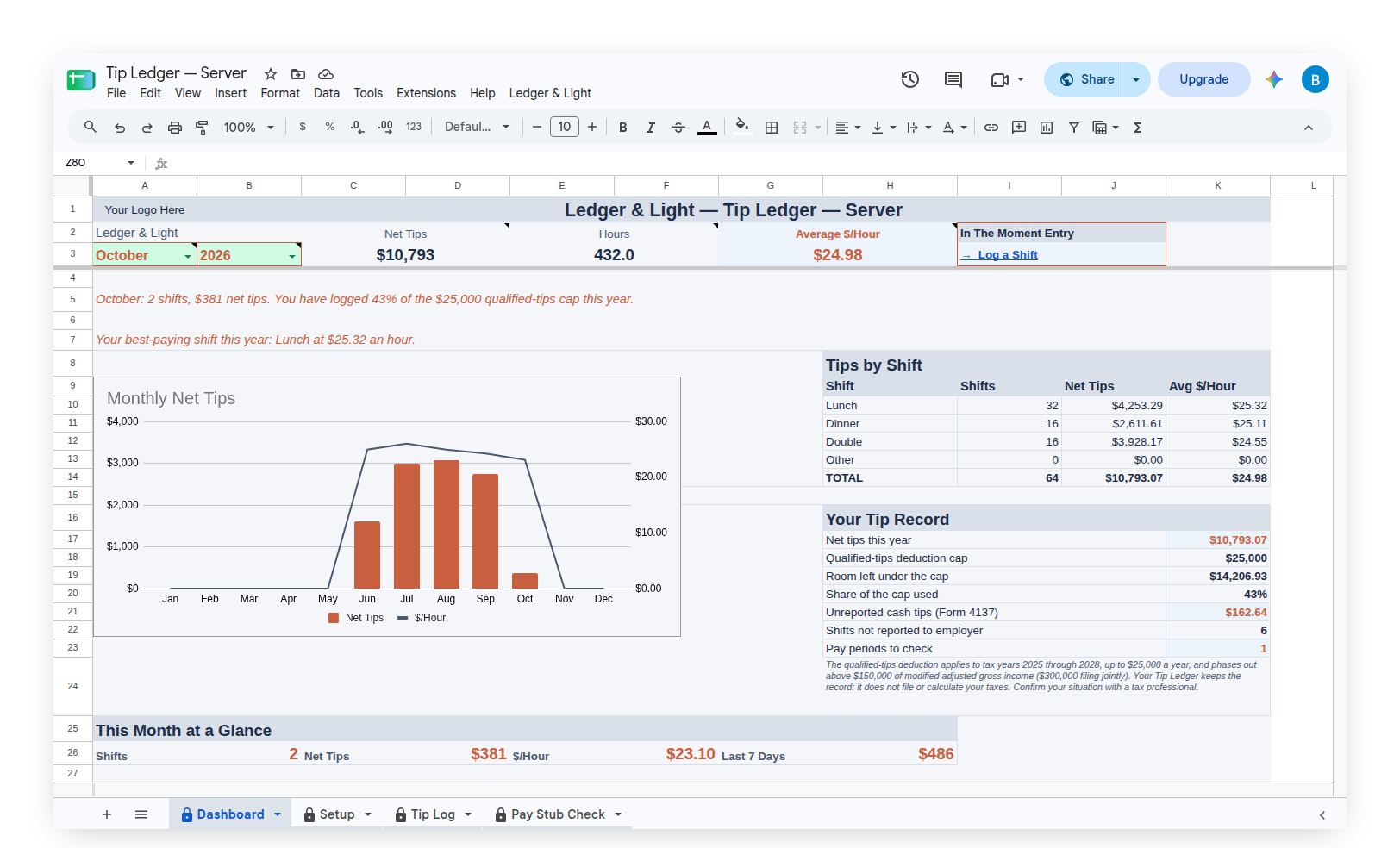Insert link using chain icon

(991, 128)
